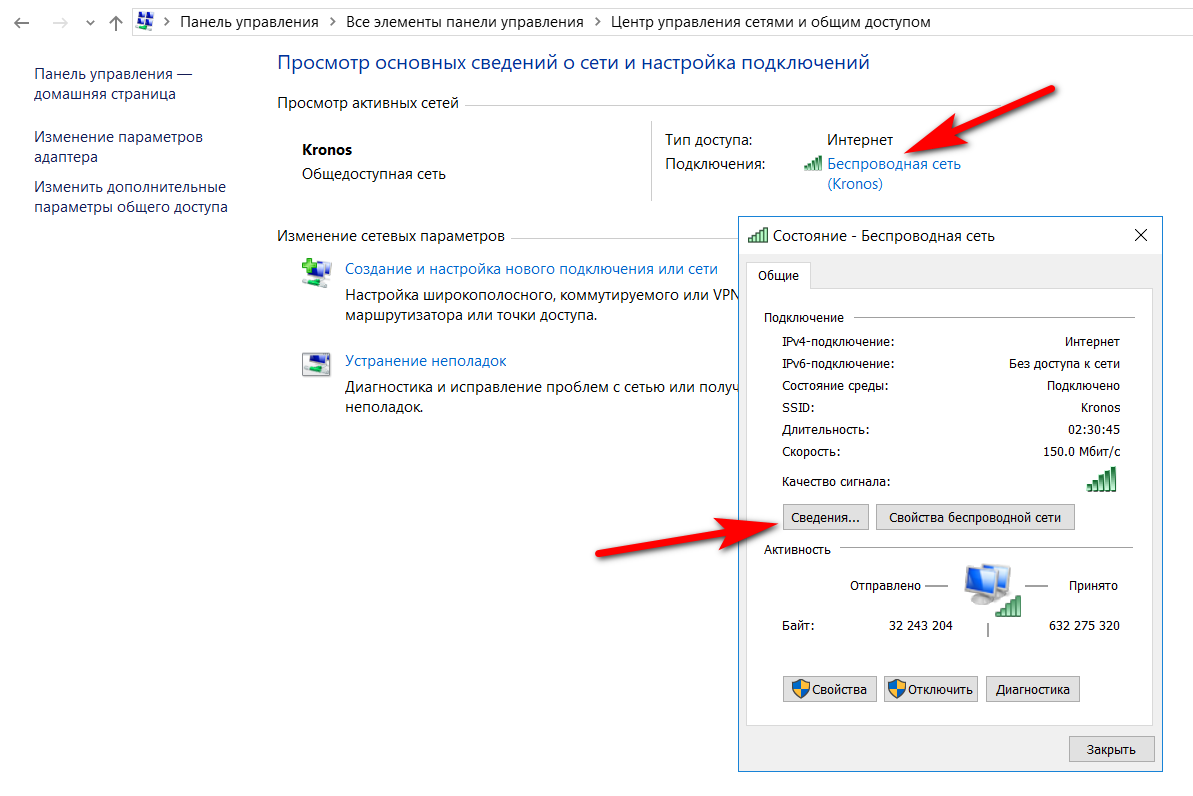The width and height of the screenshot is (1193, 796).
Task: Click the duration value 02:30:45
Action: [1093, 430]
